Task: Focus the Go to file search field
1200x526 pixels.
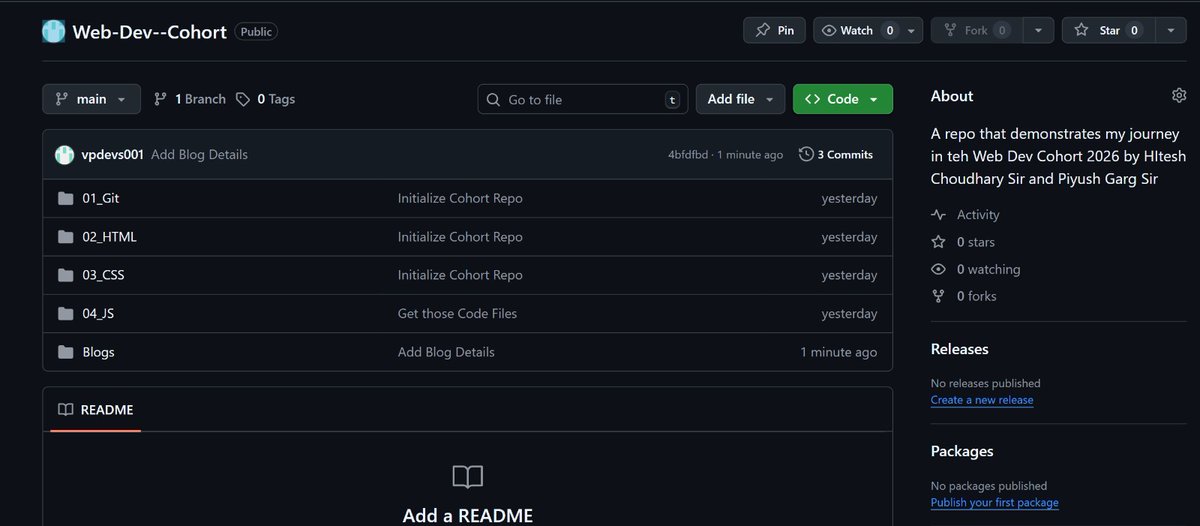Action: pyautogui.click(x=583, y=99)
